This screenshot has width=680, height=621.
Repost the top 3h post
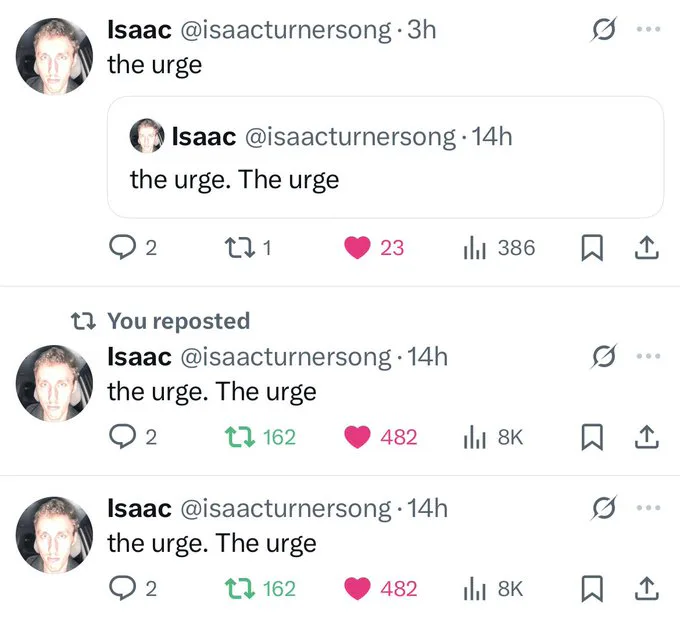(248, 248)
